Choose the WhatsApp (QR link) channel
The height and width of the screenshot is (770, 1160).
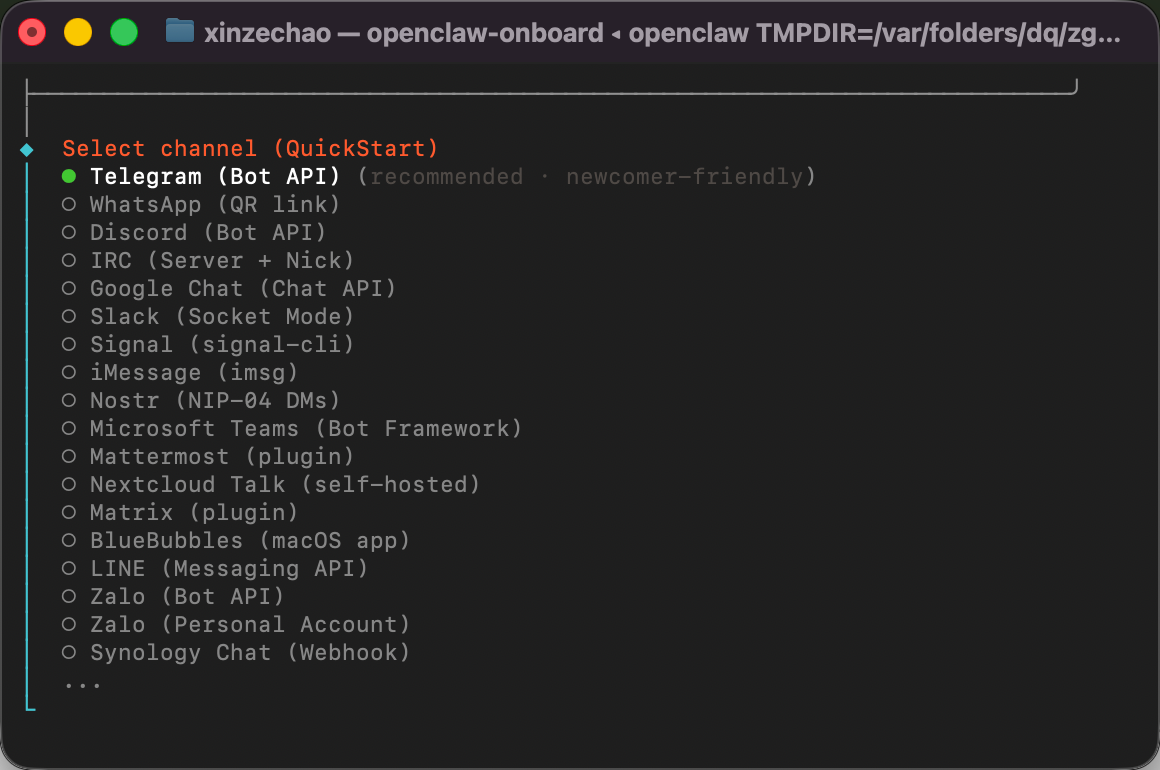point(200,205)
